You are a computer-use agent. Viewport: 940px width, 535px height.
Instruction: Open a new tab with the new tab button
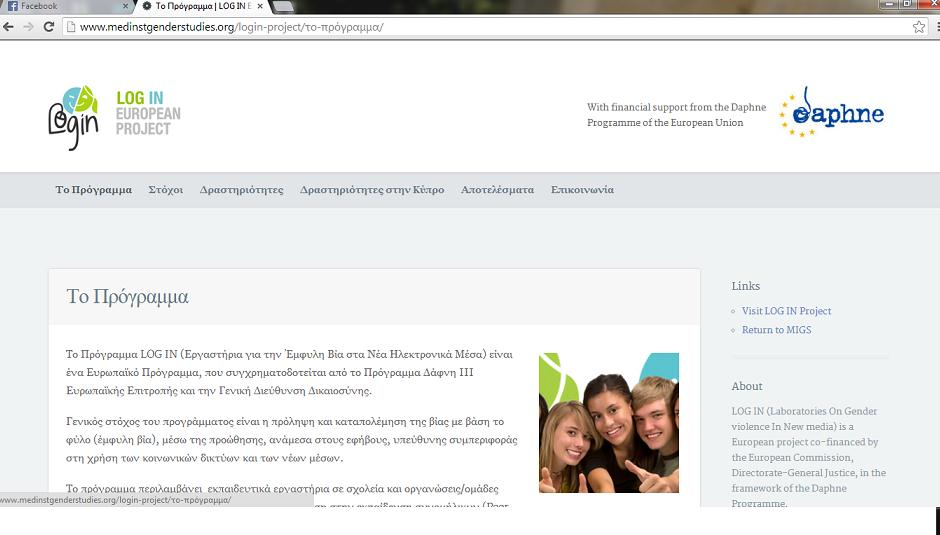point(283,6)
